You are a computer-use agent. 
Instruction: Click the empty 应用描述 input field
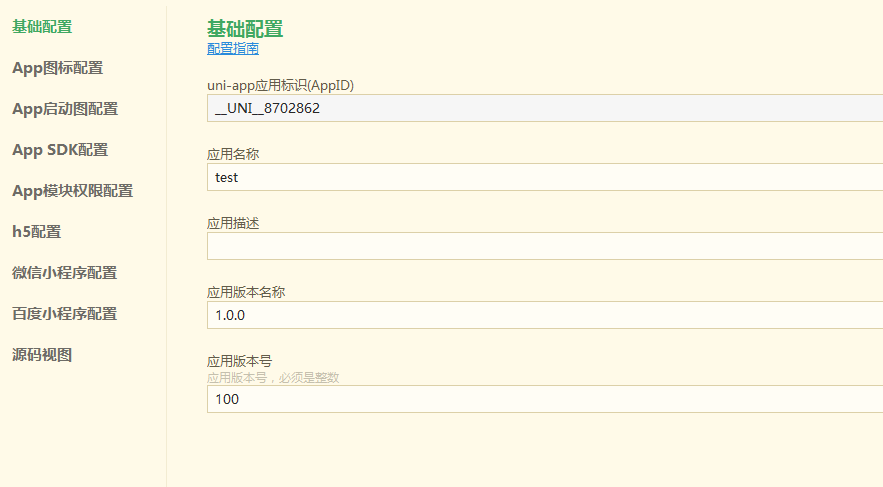[x=545, y=246]
